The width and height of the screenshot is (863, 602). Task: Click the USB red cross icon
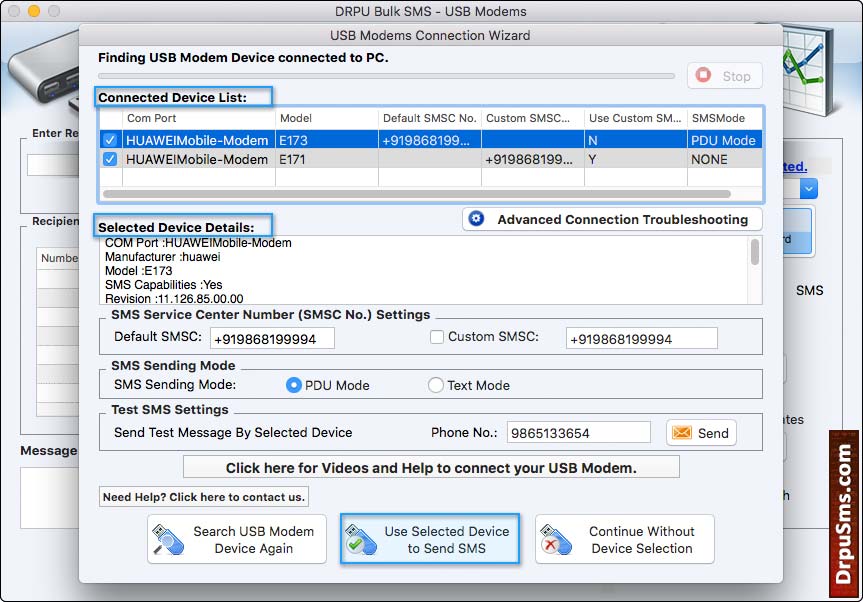(556, 540)
